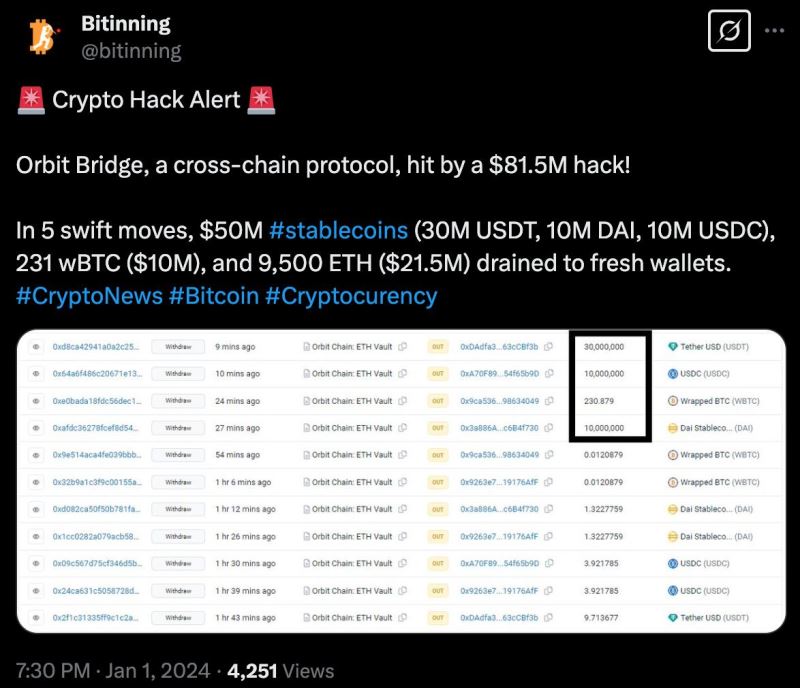Click the Withdraw button in the first row
Screen dimensions: 800x688
click(x=178, y=347)
